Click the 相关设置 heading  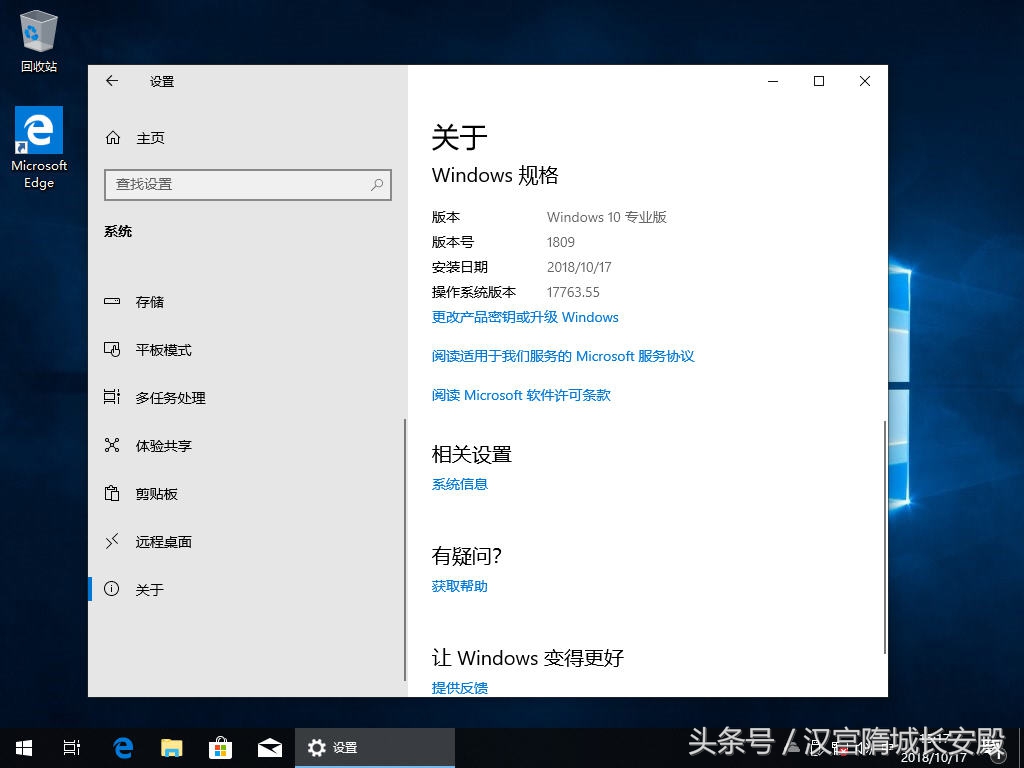point(472,455)
